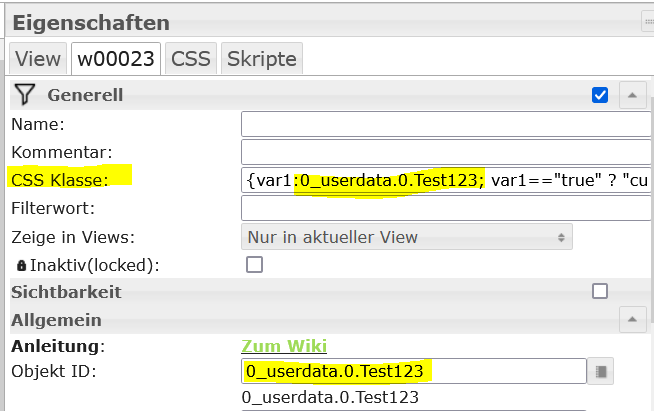Click the CSS Klasse input field
654x411 pixels.
tap(446, 180)
